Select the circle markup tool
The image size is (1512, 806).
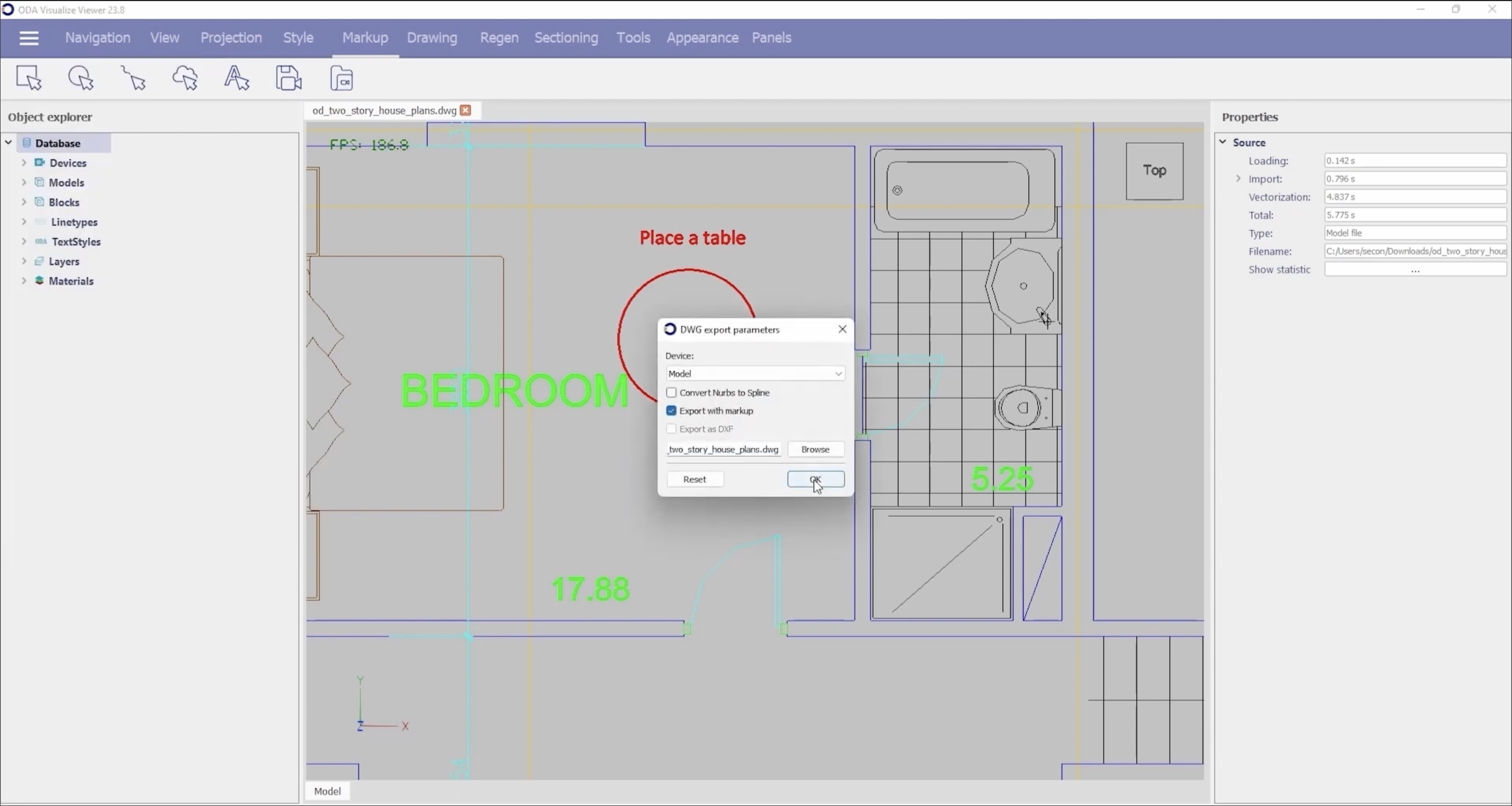(81, 78)
